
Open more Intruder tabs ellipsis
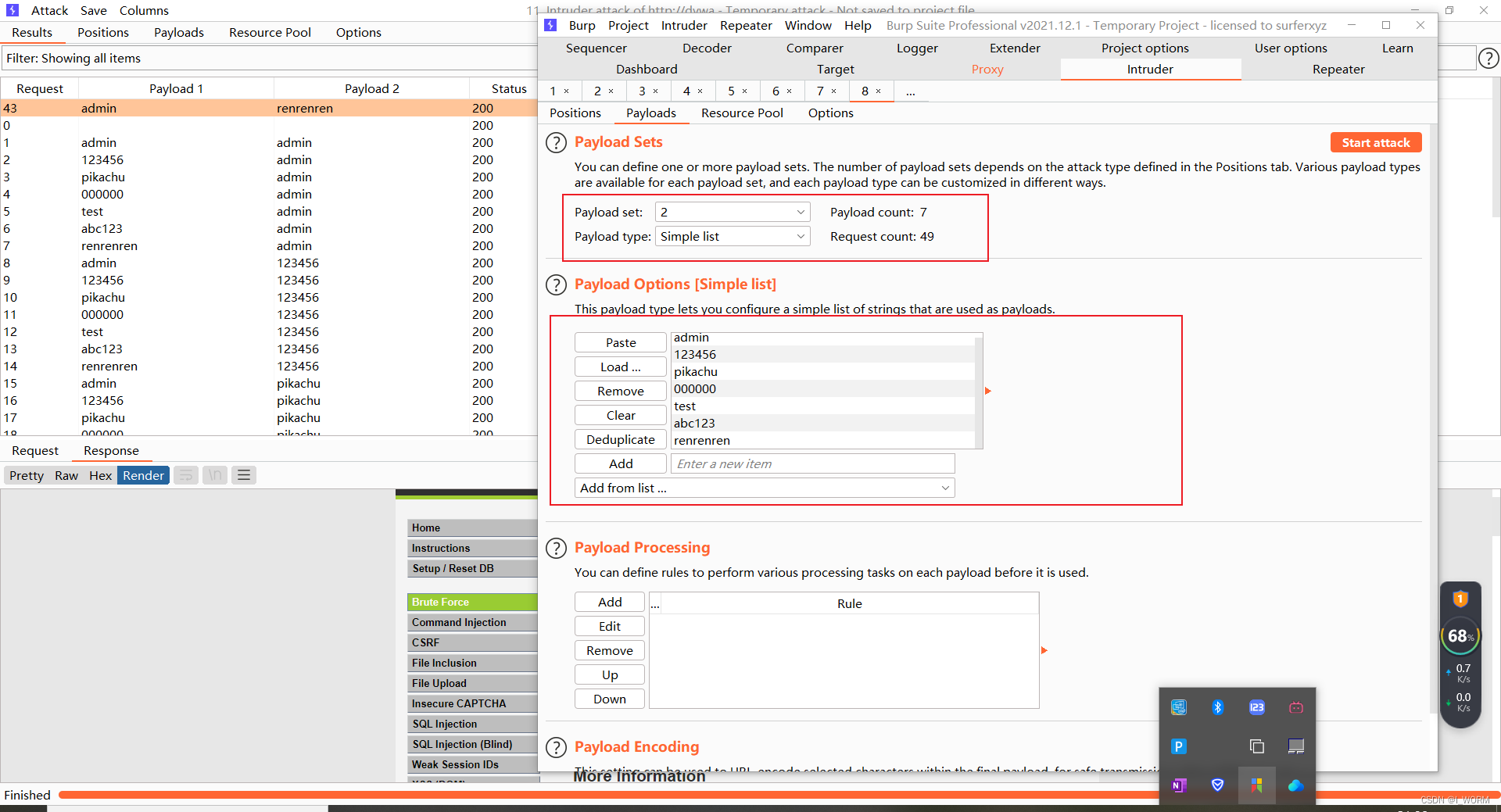click(910, 91)
